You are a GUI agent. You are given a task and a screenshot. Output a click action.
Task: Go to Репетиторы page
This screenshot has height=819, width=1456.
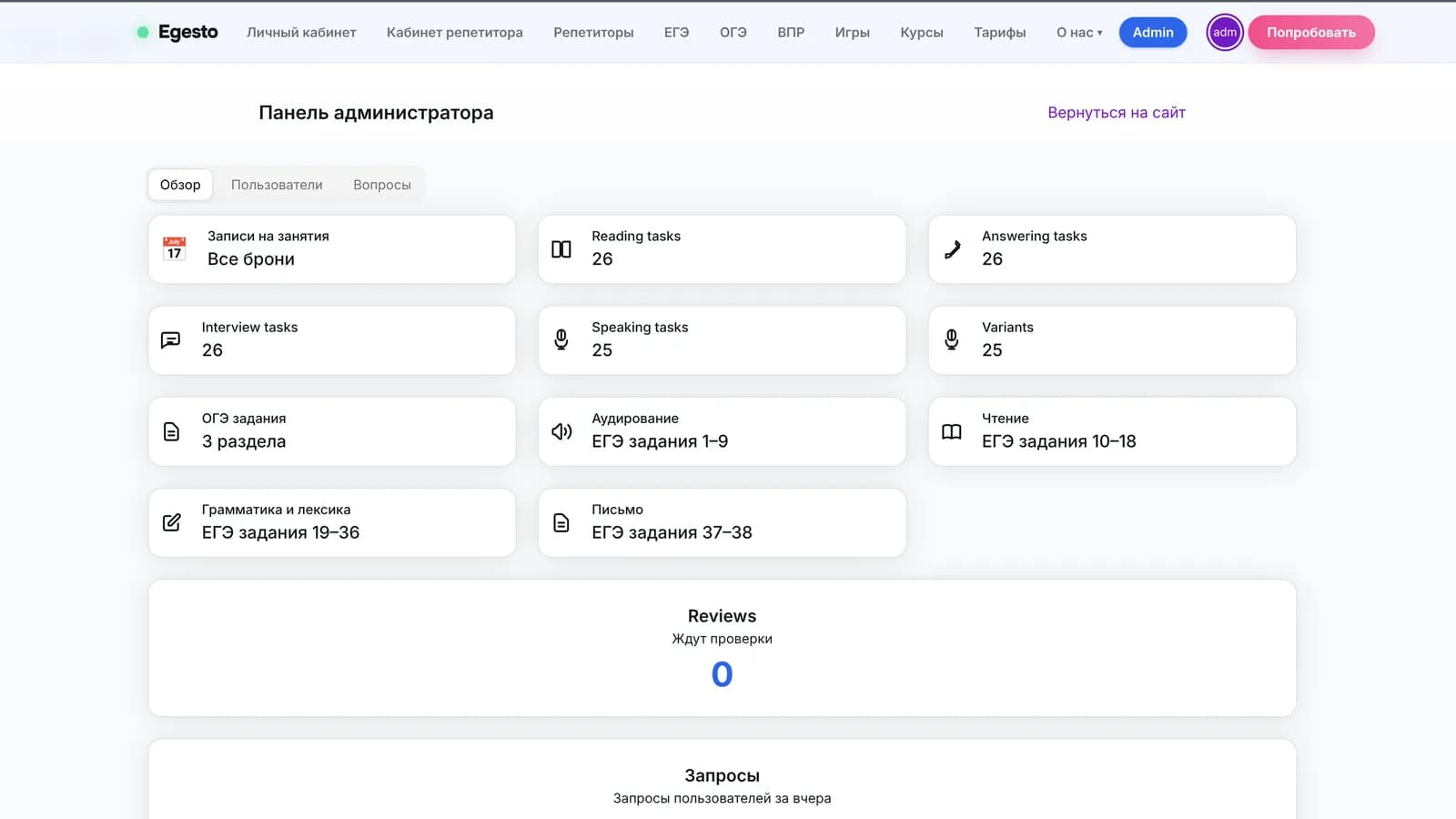coord(593,33)
